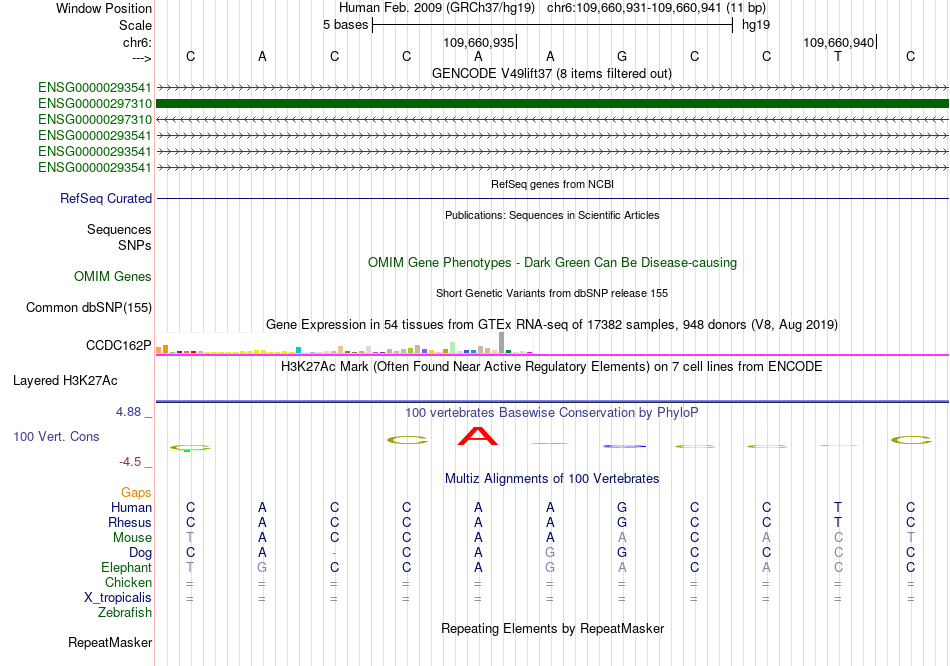Image resolution: width=950 pixels, height=666 pixels.
Task: Select the Dog species row label
Action: (141, 552)
